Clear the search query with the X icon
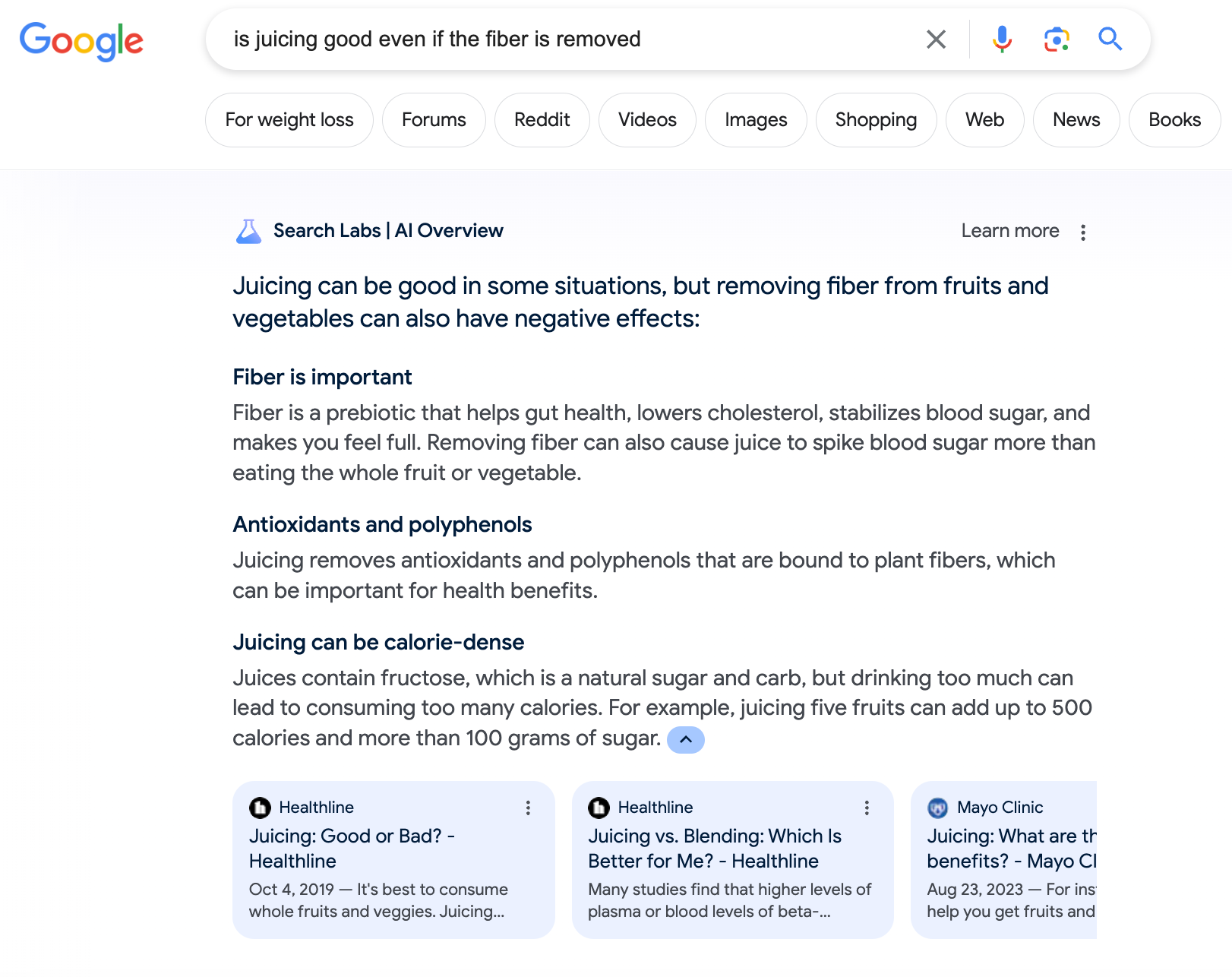 [936, 39]
